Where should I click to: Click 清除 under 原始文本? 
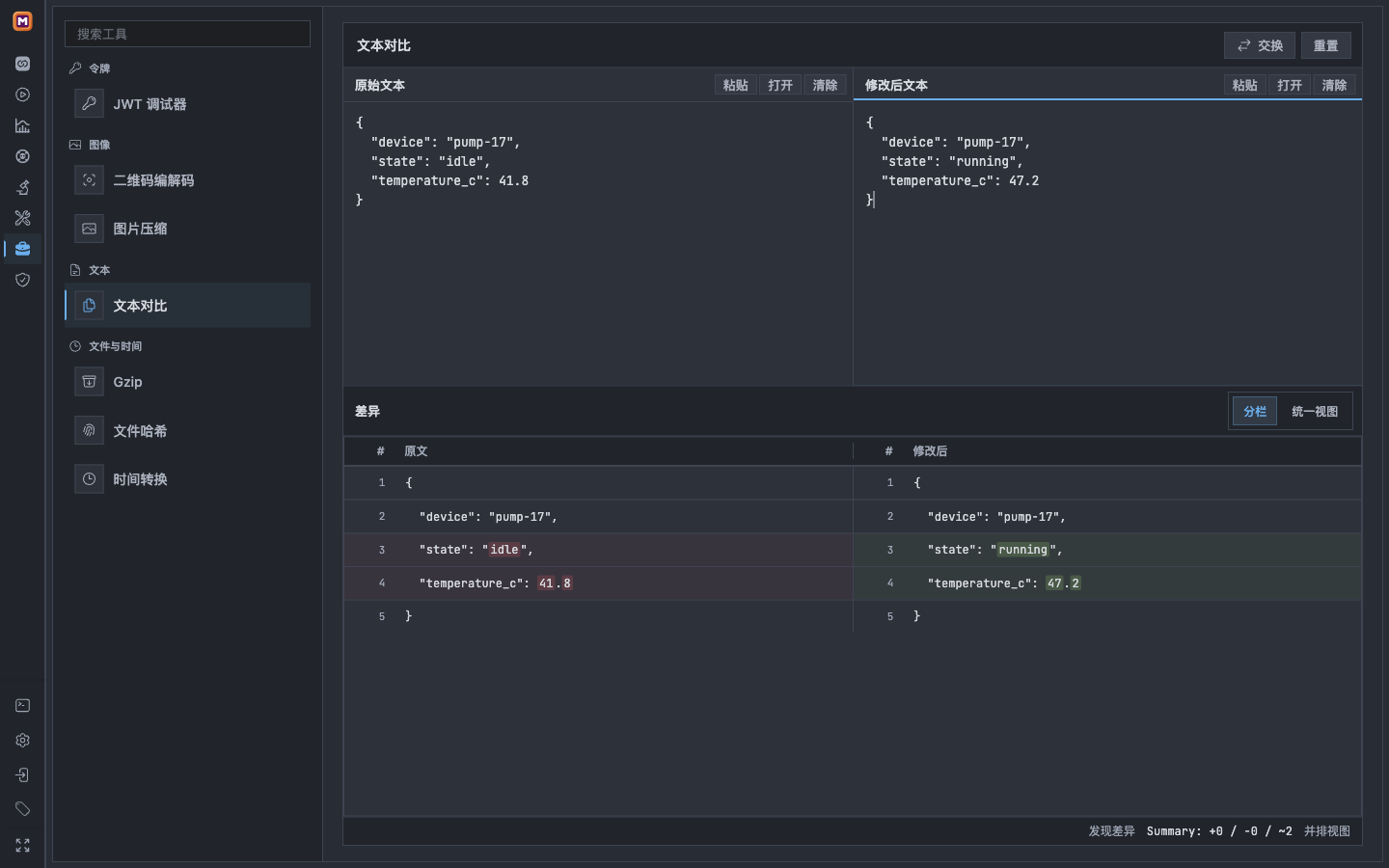coord(825,85)
